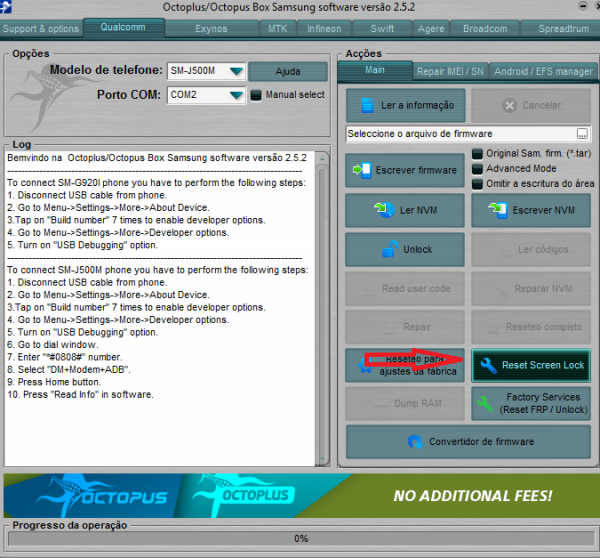The width and height of the screenshot is (600, 558).
Task: Click the application logo in the title bar
Action: (x=5, y=7)
